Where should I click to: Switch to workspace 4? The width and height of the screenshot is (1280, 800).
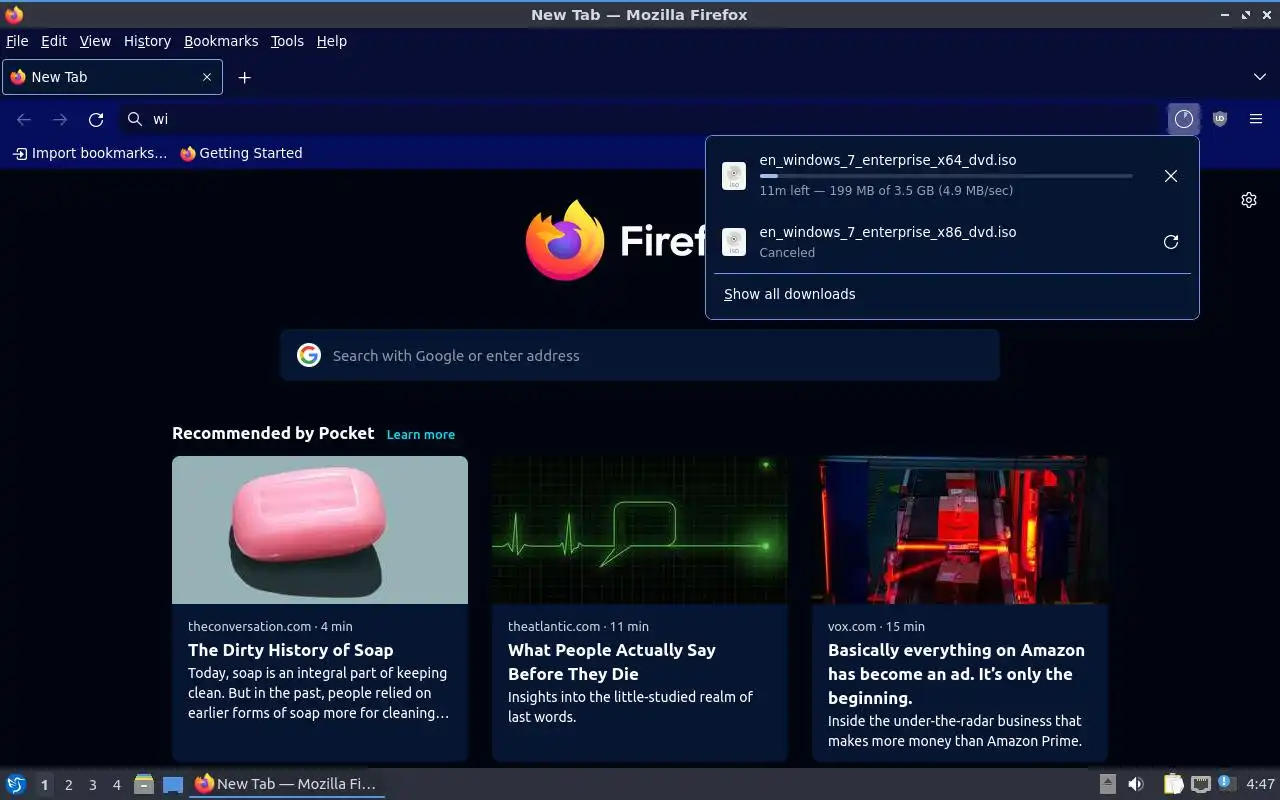point(116,785)
